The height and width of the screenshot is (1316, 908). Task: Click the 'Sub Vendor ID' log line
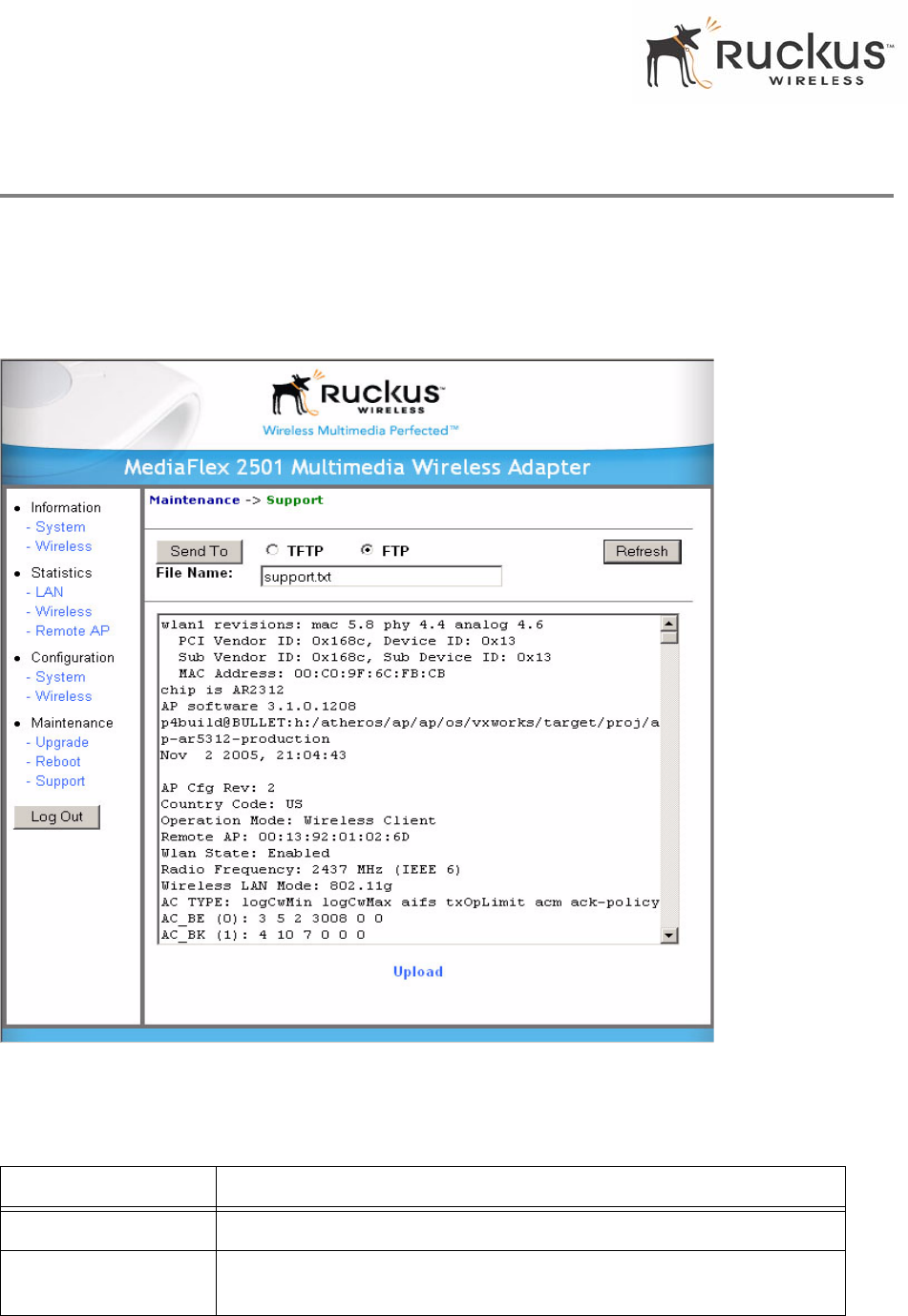click(x=365, y=657)
